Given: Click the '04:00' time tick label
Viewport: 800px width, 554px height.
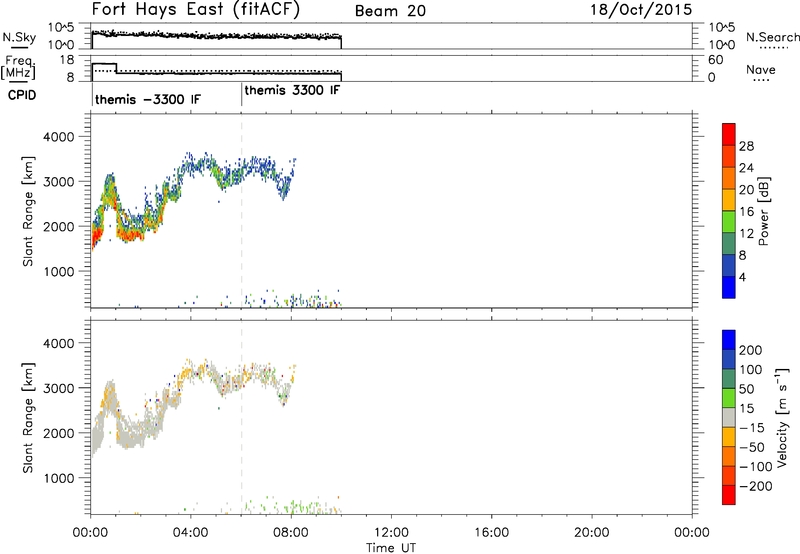Looking at the screenshot, I should click(191, 533).
